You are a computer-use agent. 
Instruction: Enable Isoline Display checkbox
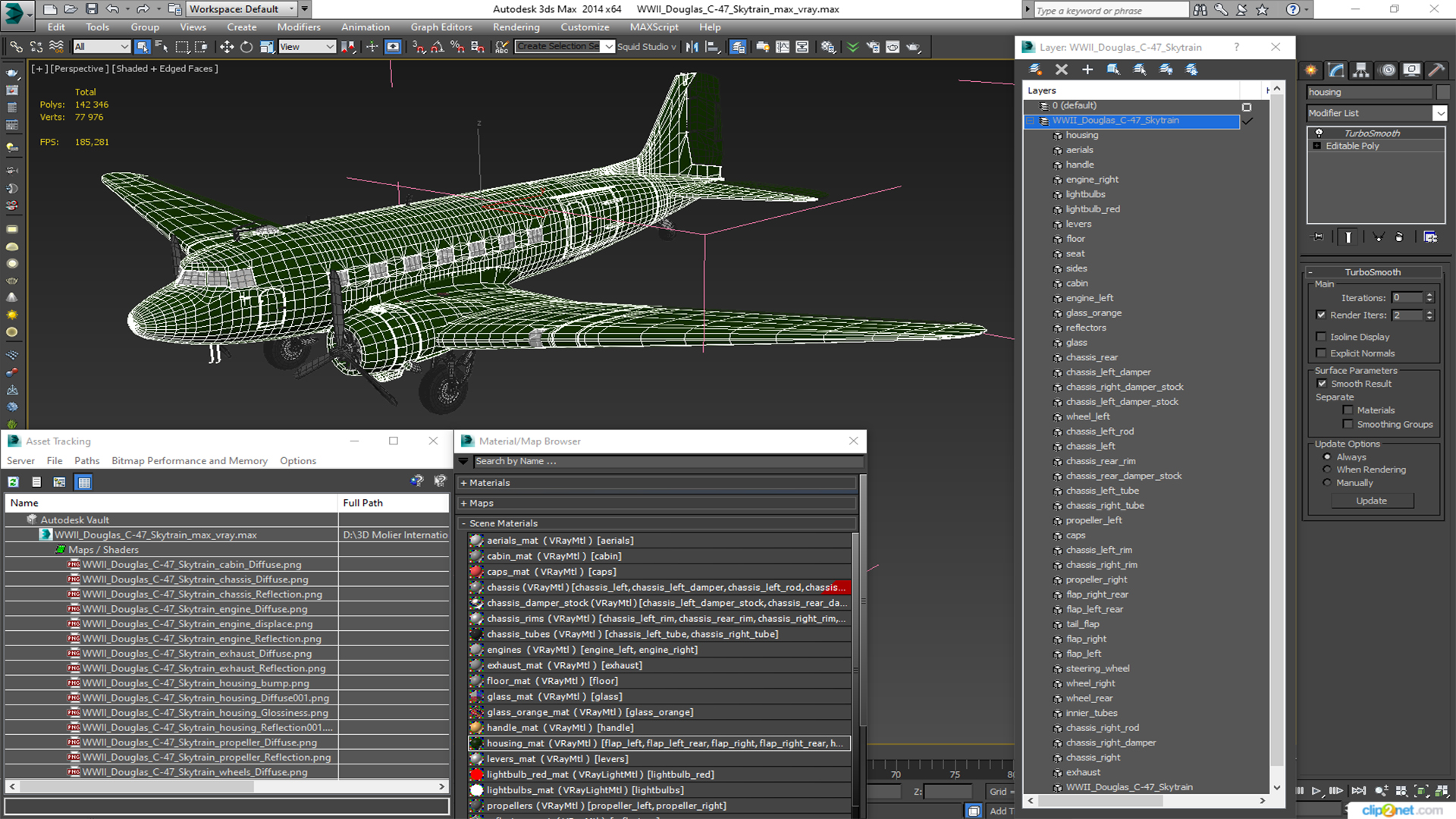[1321, 337]
